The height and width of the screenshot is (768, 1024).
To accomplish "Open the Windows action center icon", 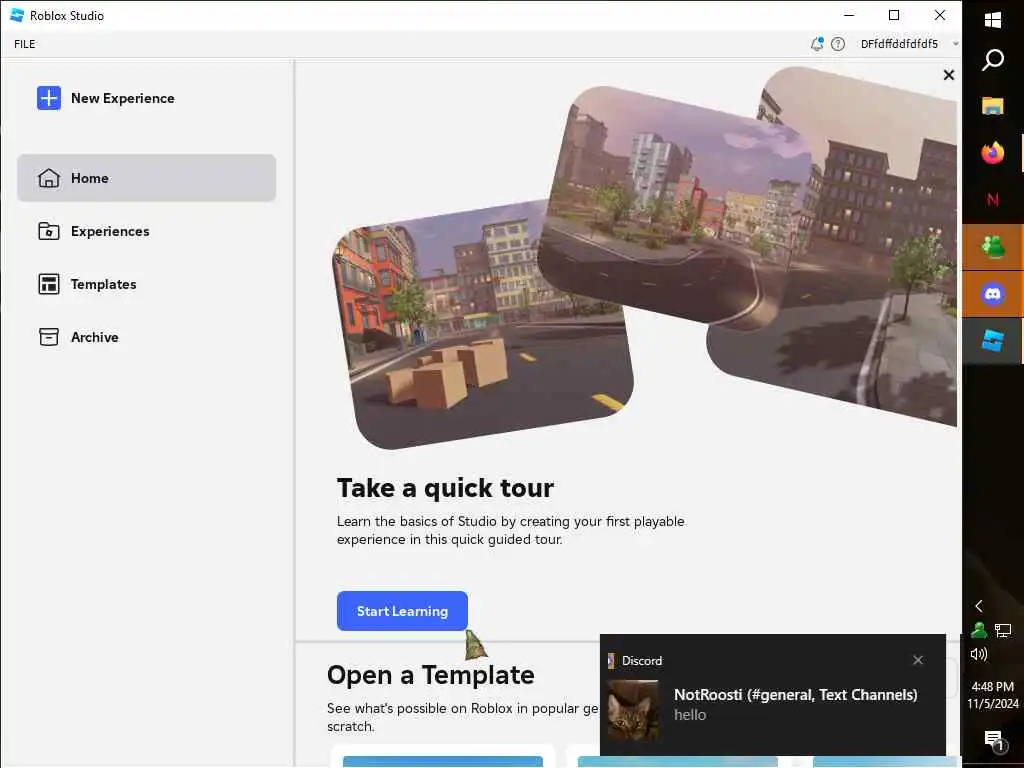I will pyautogui.click(x=993, y=740).
